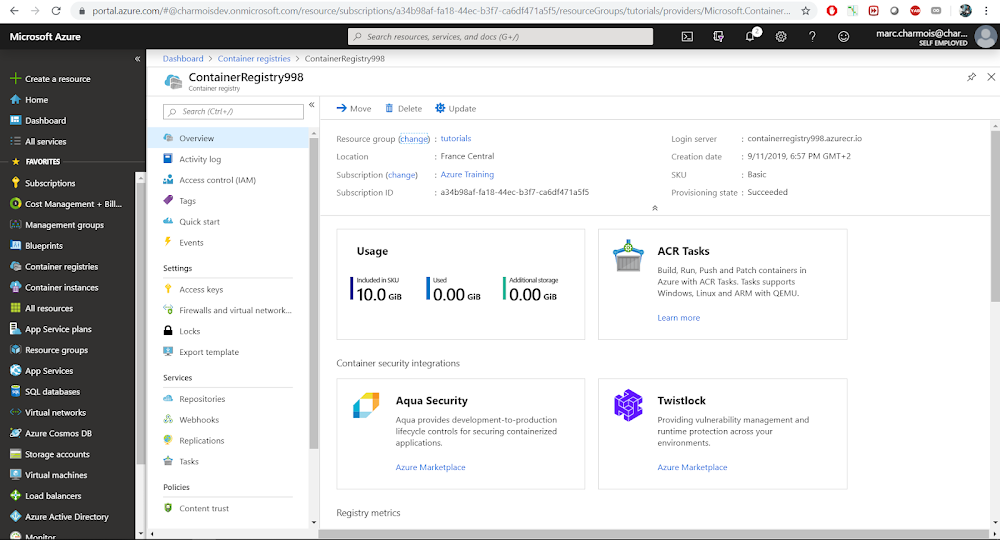Viewport: 1000px width, 540px height.
Task: Click Delete in the command bar
Action: (403, 108)
